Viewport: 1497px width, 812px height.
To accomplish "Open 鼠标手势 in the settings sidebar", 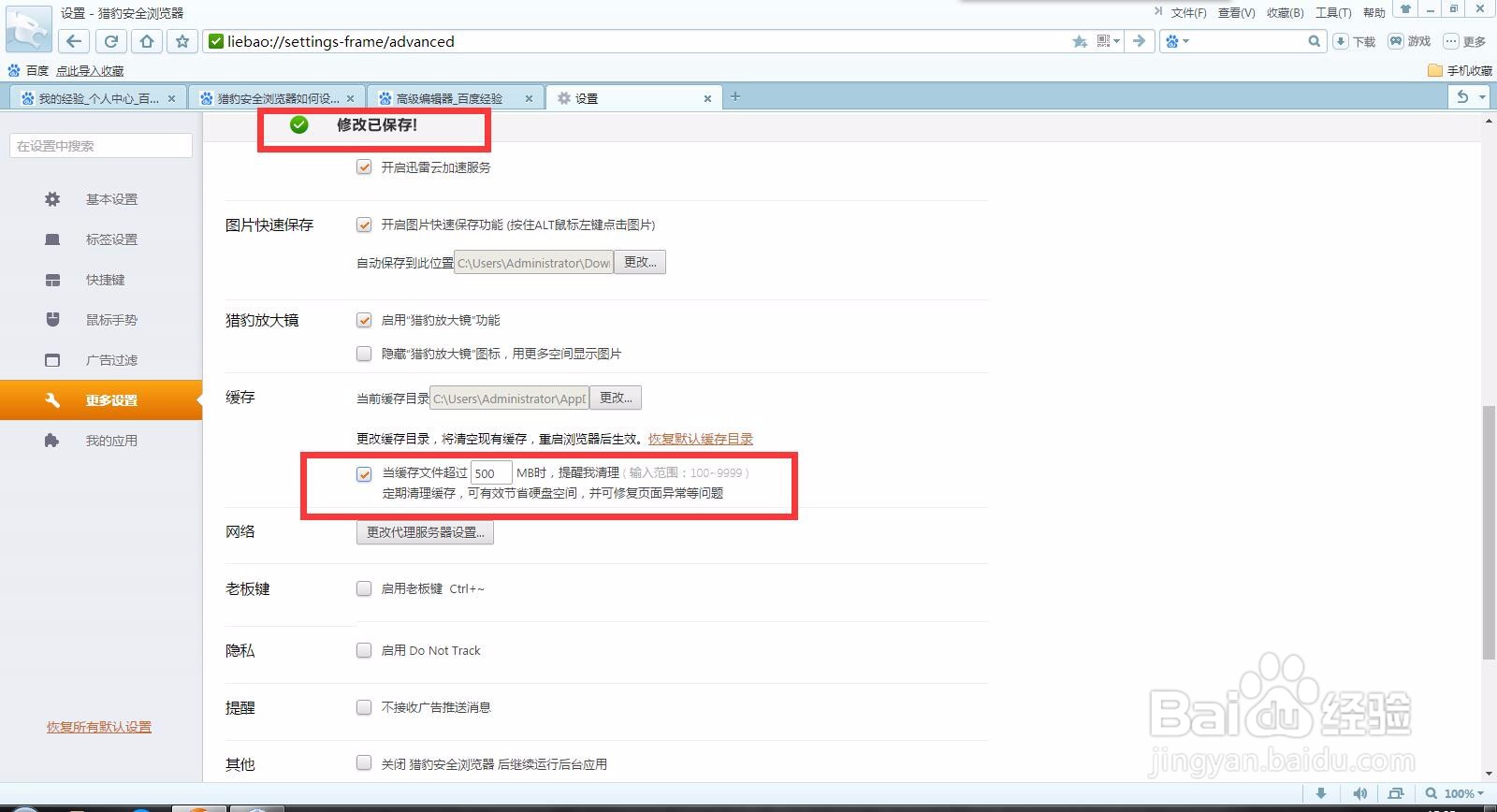I will pos(101,320).
